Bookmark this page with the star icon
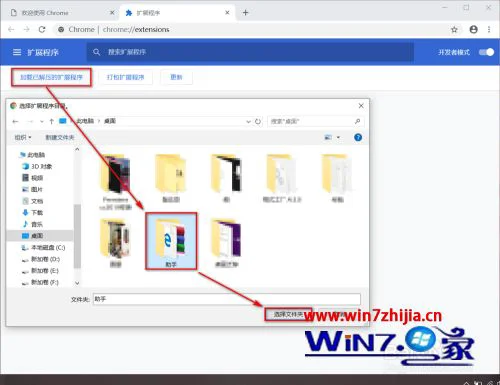 tap(454, 30)
